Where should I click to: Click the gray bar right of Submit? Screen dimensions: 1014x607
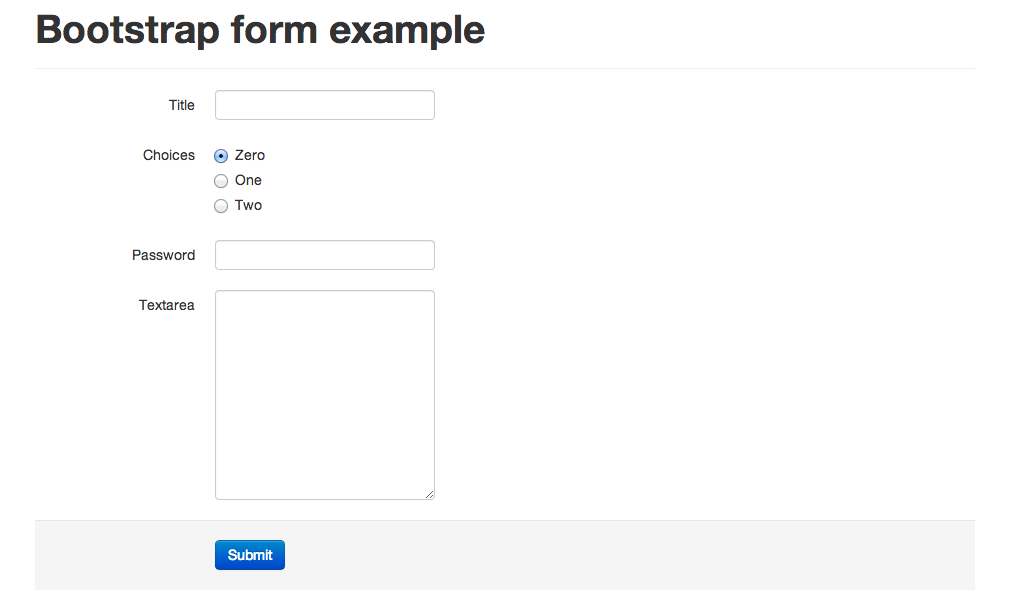(x=630, y=555)
